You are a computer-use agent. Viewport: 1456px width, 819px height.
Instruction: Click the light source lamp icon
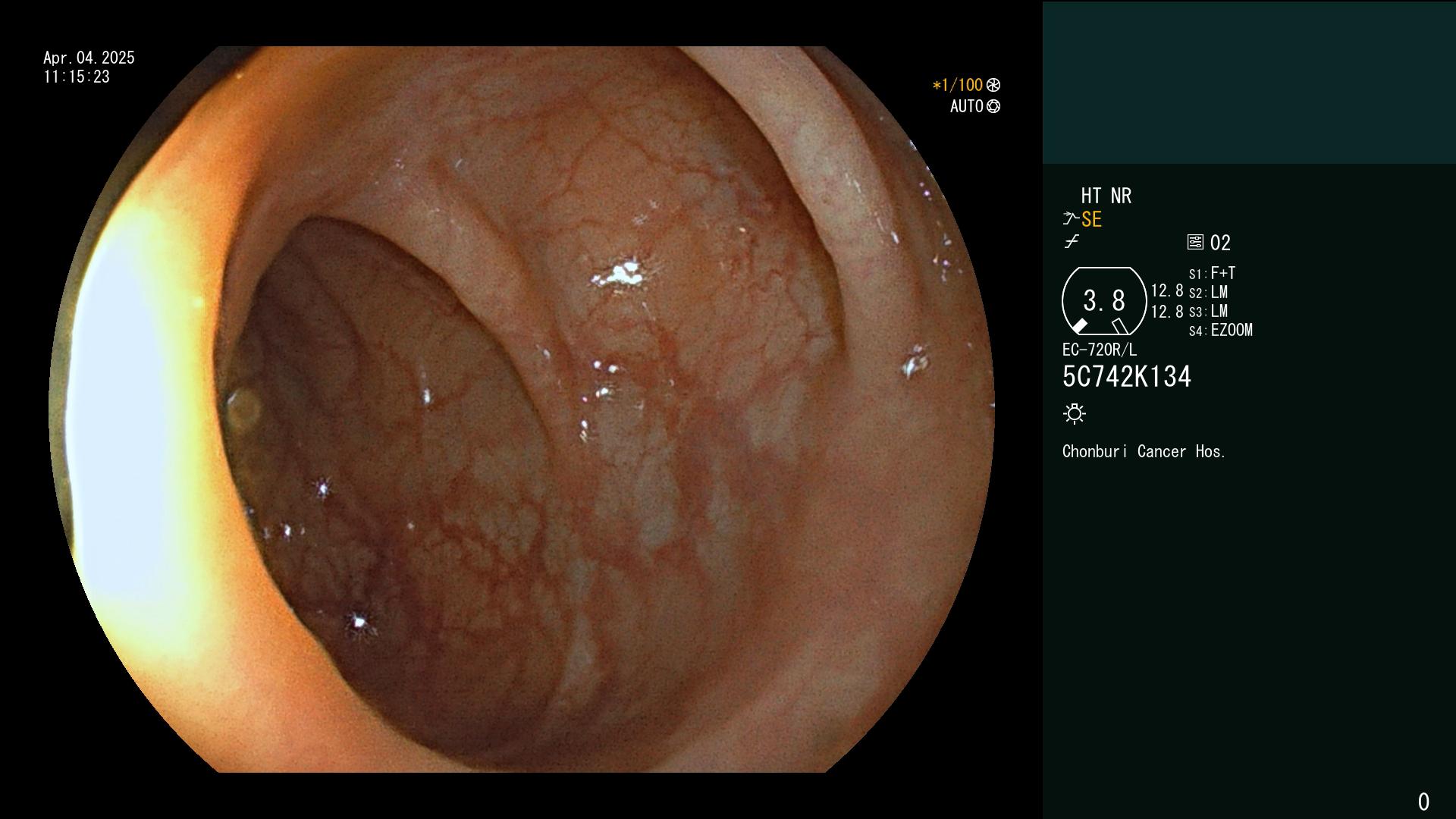point(1075,413)
